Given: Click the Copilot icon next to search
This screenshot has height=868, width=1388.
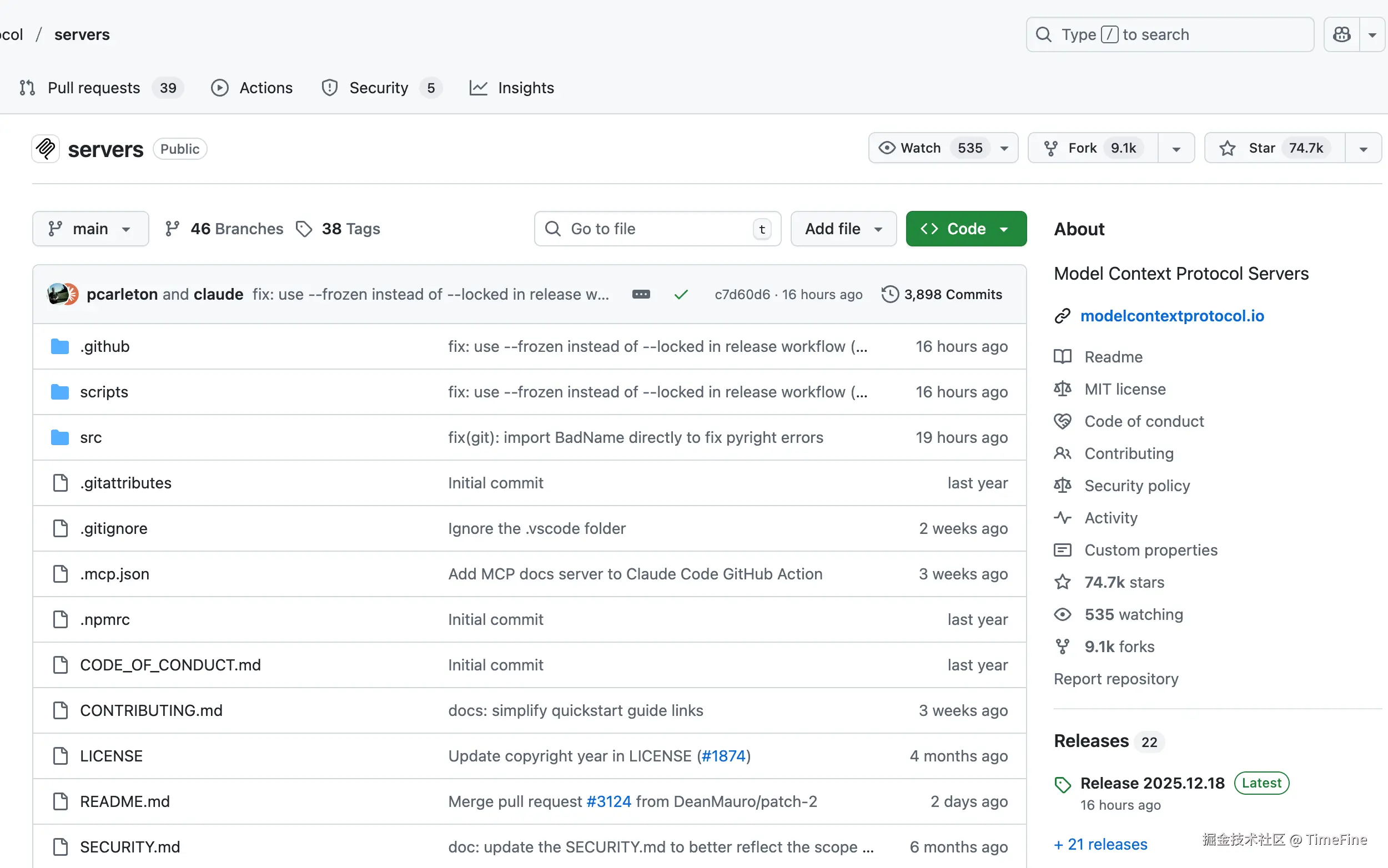Looking at the screenshot, I should (1341, 34).
